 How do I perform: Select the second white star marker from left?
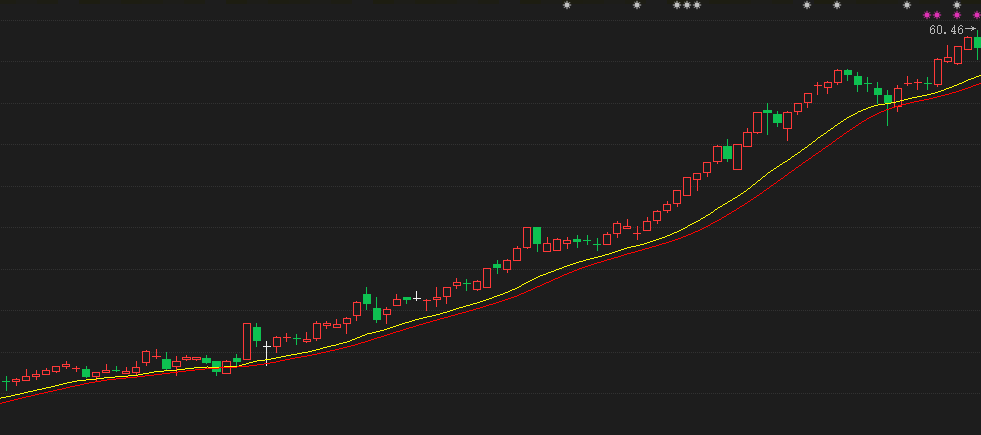[x=637, y=5]
